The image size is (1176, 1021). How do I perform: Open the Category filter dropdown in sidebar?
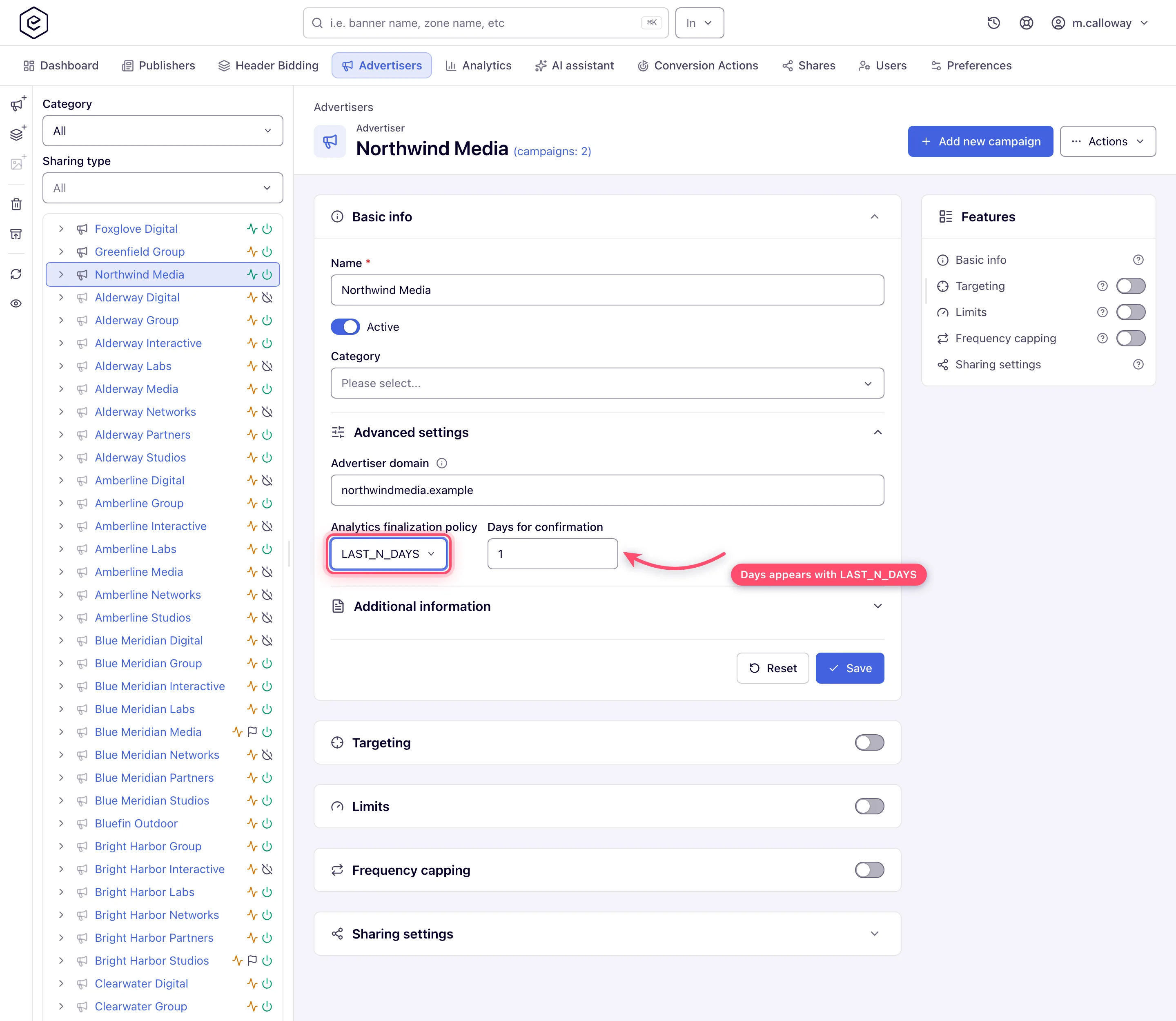coord(163,131)
